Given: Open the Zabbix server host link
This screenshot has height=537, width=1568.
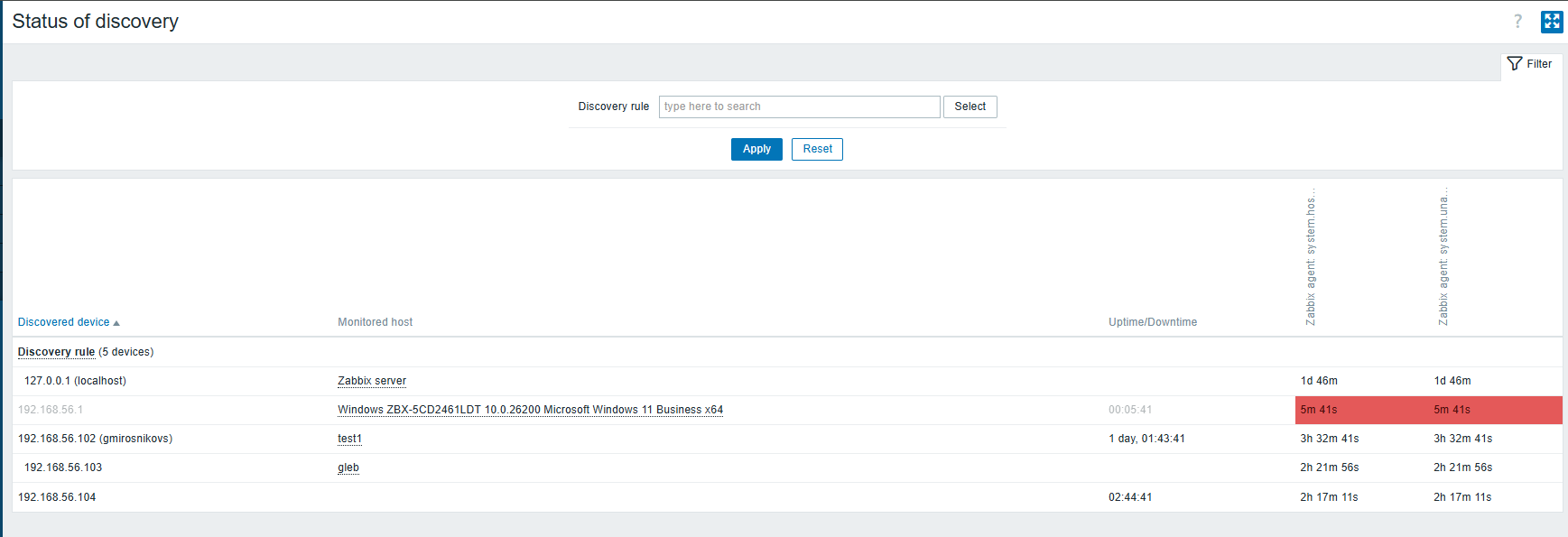Looking at the screenshot, I should coord(372,381).
